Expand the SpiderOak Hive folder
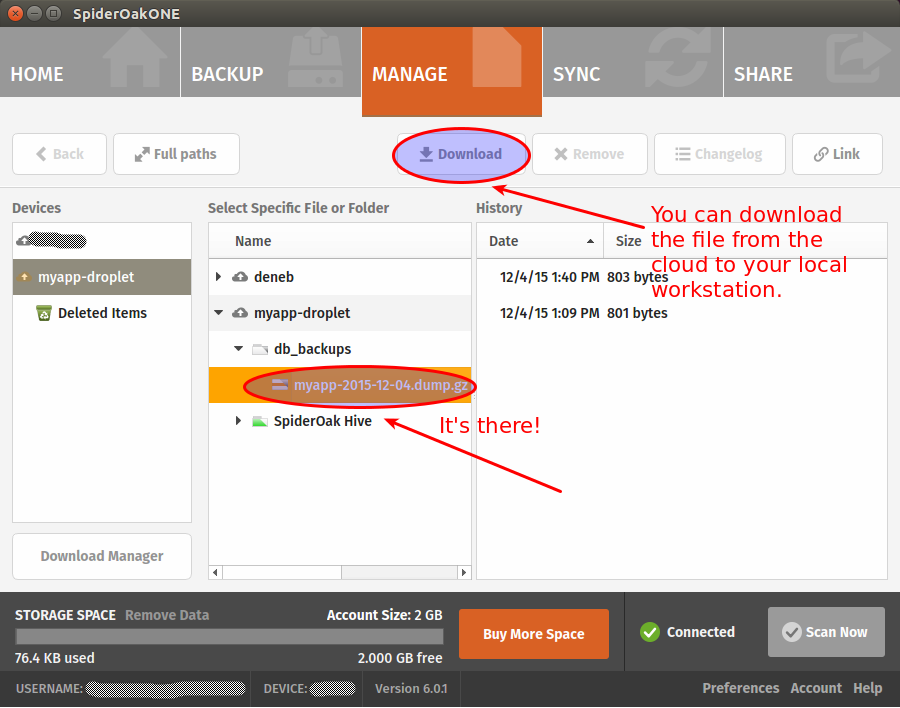Screen dimensions: 900x708 click(238, 421)
